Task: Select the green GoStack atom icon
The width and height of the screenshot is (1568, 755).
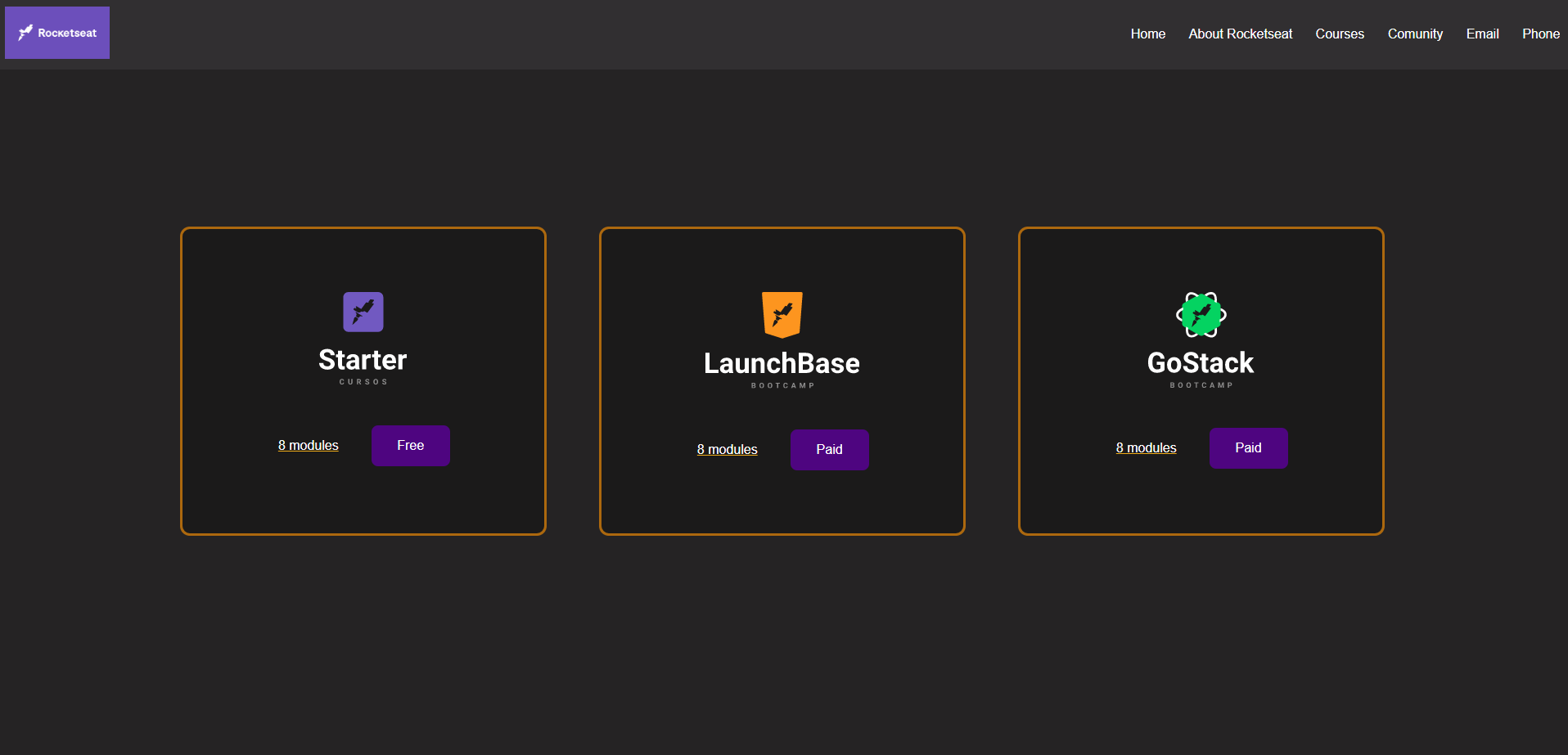Action: pyautogui.click(x=1201, y=313)
